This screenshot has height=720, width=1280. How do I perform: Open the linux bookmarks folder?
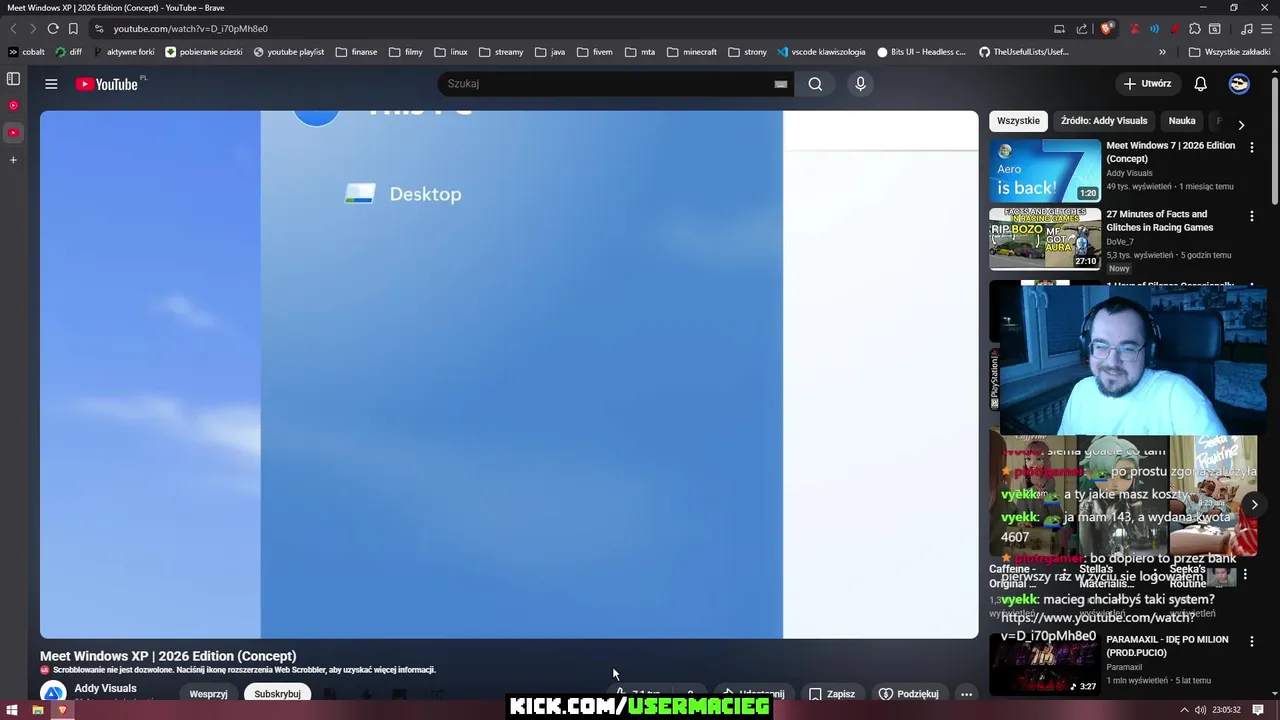(x=451, y=52)
